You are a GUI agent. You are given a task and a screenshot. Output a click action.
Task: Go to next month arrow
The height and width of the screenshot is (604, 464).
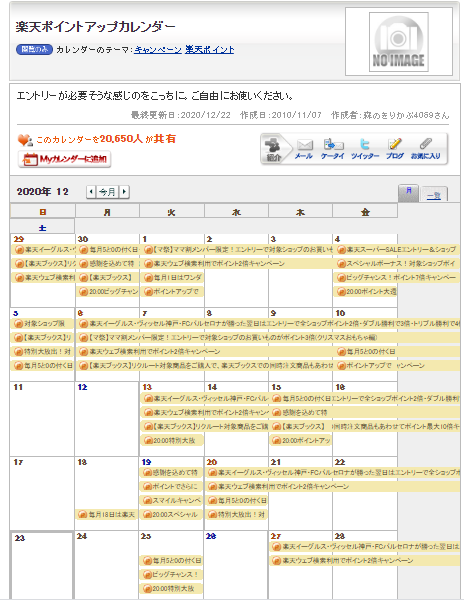124,191
